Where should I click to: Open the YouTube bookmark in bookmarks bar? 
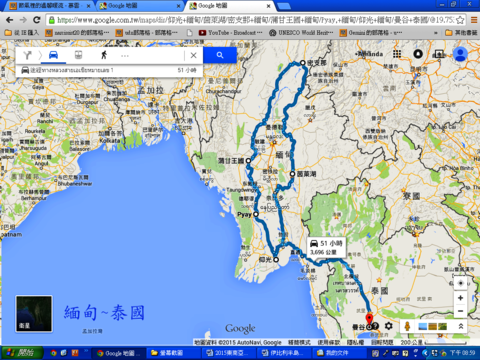230,33
